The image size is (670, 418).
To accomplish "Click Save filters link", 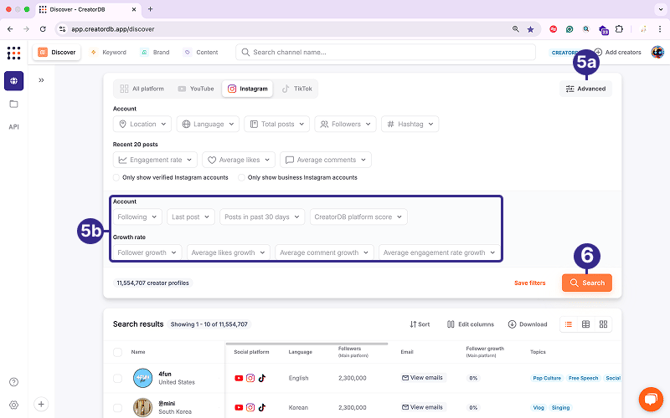I will tap(530, 283).
